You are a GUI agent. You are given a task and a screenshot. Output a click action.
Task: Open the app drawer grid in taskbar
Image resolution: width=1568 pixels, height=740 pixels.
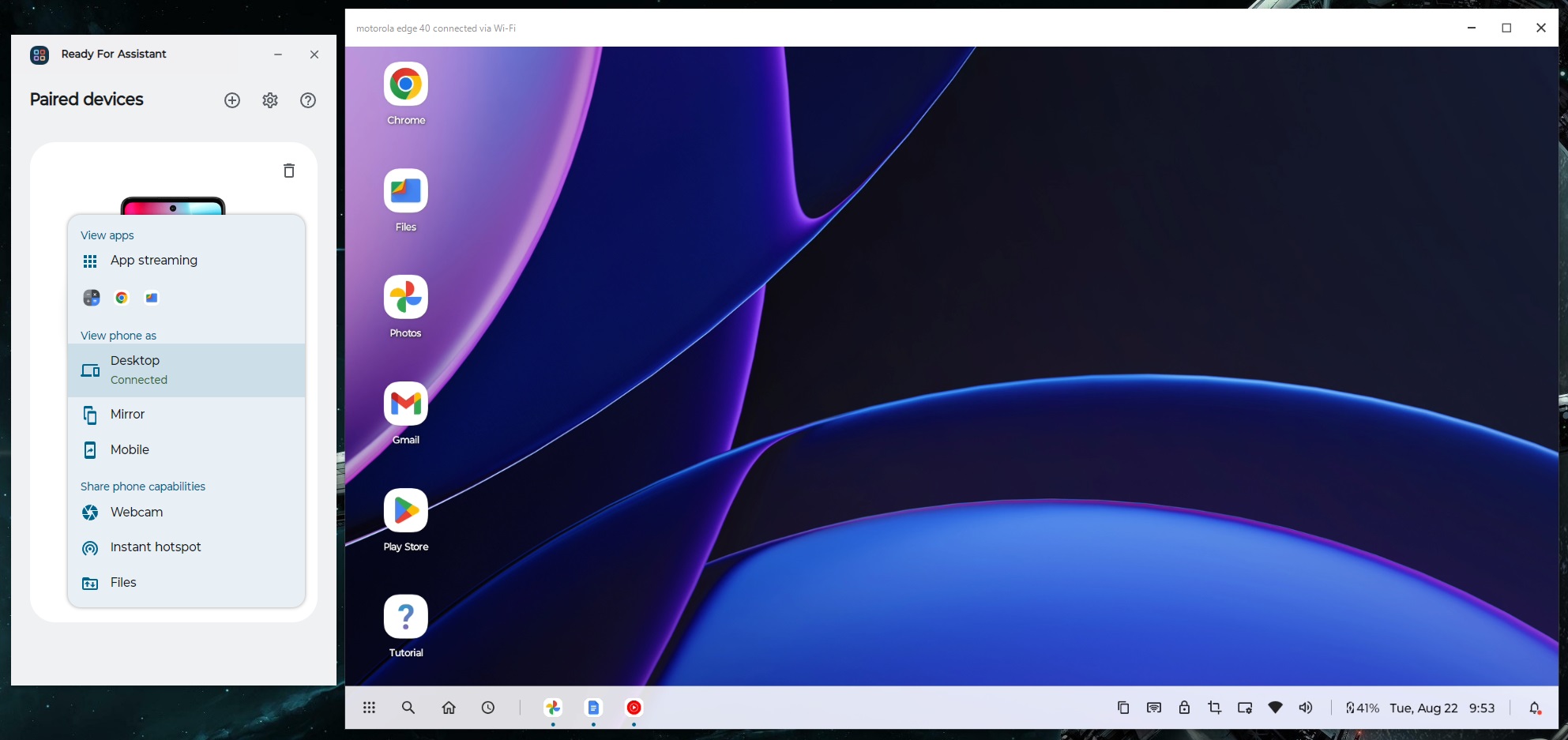(369, 708)
